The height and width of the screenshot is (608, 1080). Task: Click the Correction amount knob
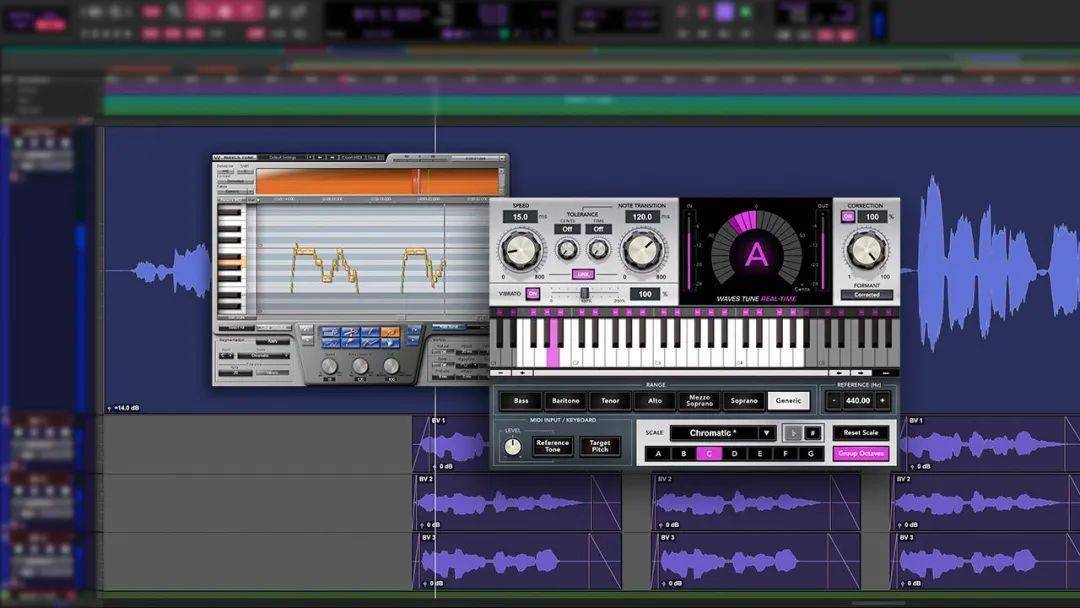866,250
